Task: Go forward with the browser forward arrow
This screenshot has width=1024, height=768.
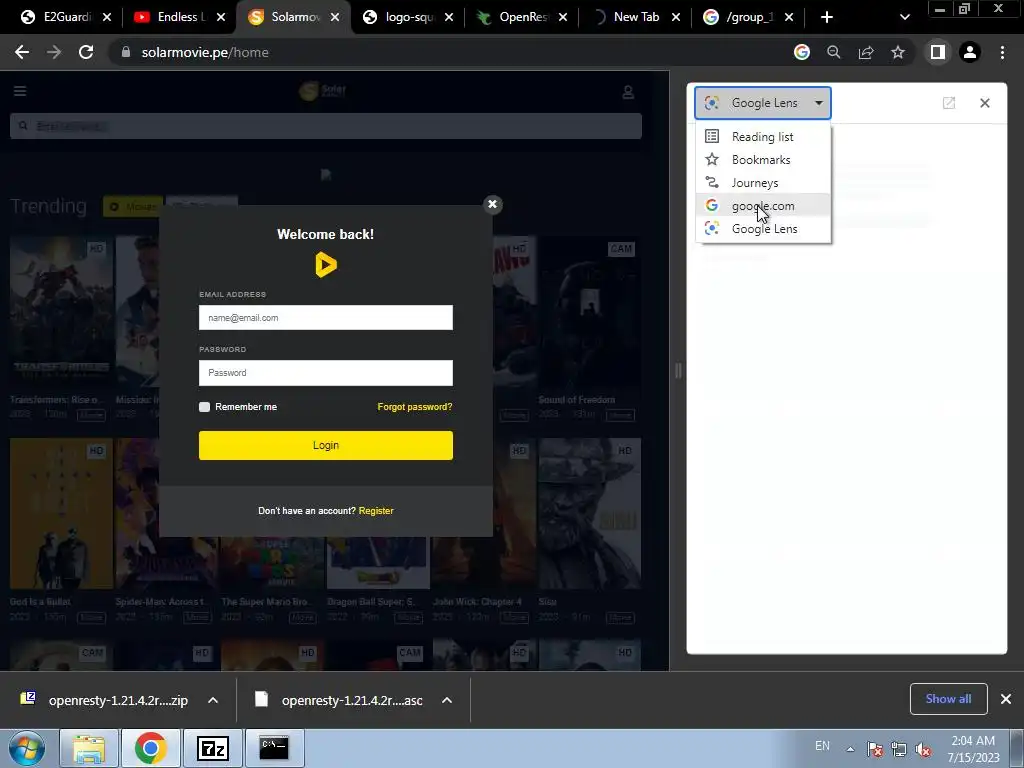Action: [54, 52]
